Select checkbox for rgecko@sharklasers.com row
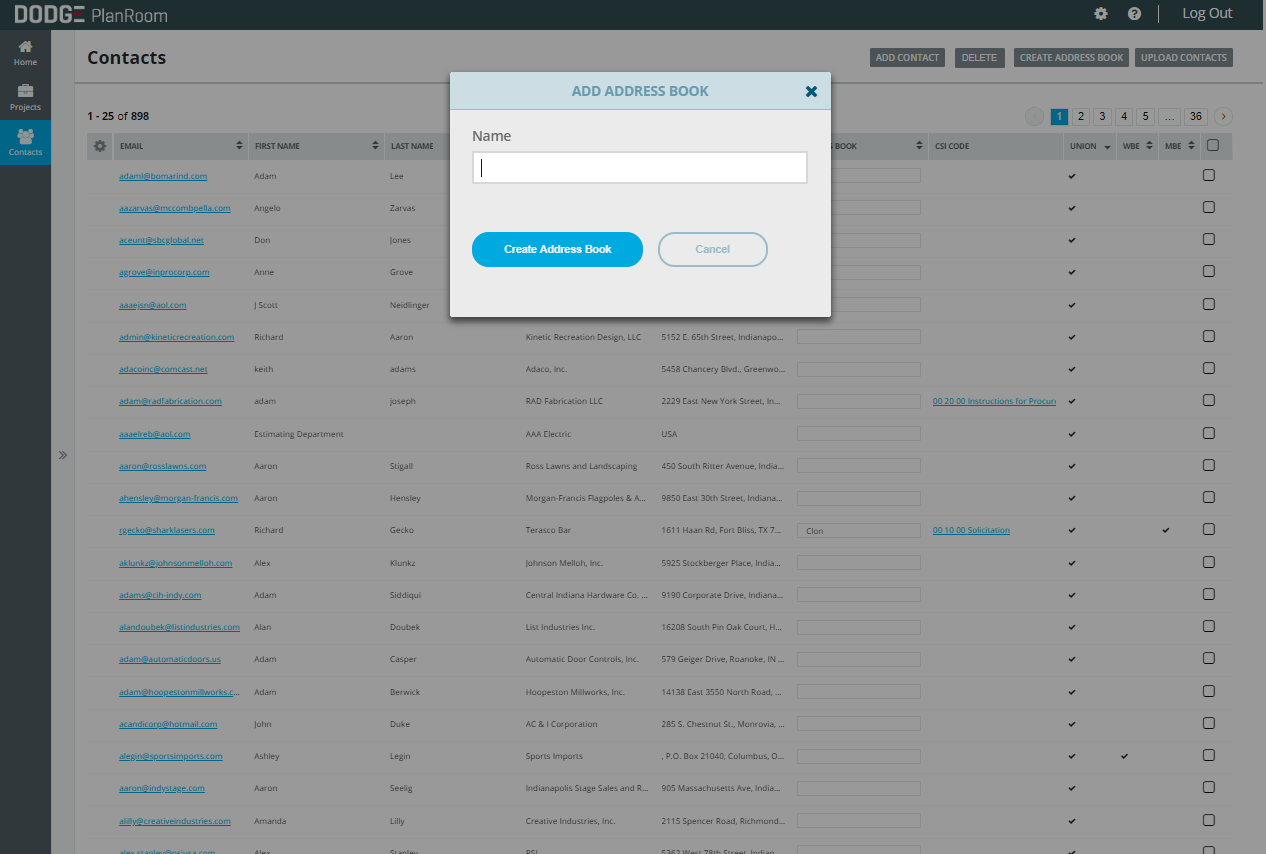 coord(1208,529)
